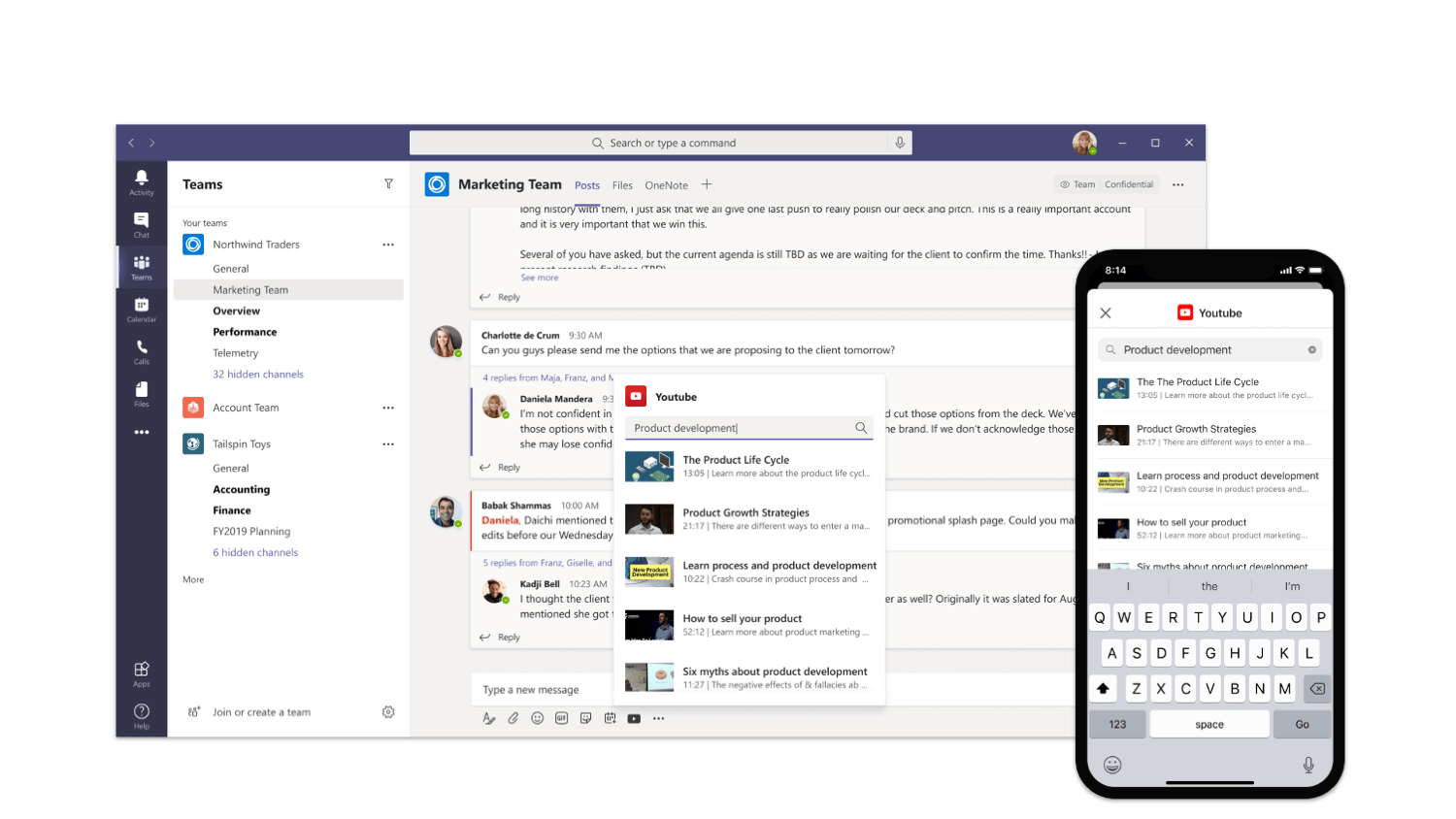Screen dimensions: 1456x819
Task: Click search magnifier in YouTube popup
Action: point(861,428)
